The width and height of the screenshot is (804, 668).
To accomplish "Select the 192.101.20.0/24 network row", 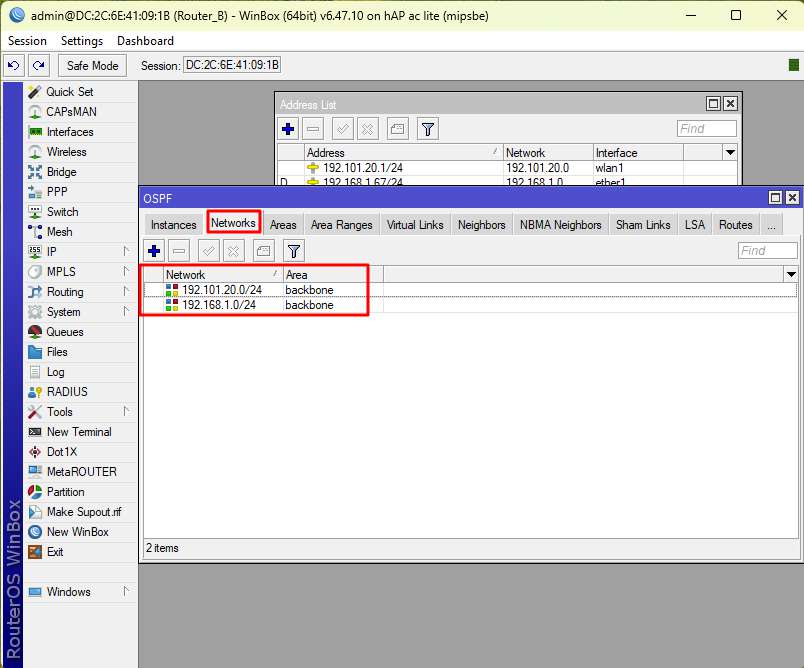I will [x=221, y=290].
